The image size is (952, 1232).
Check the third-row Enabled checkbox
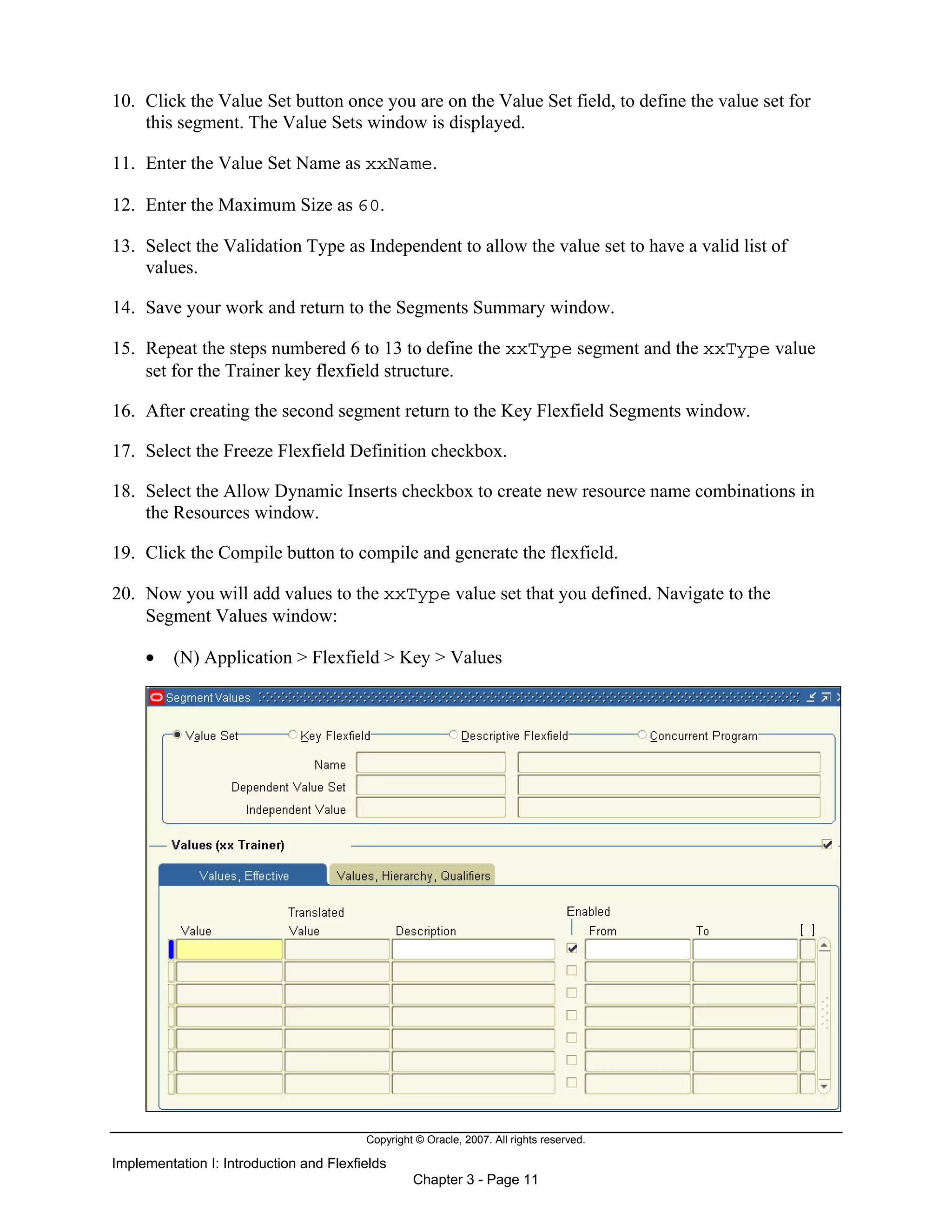572,993
